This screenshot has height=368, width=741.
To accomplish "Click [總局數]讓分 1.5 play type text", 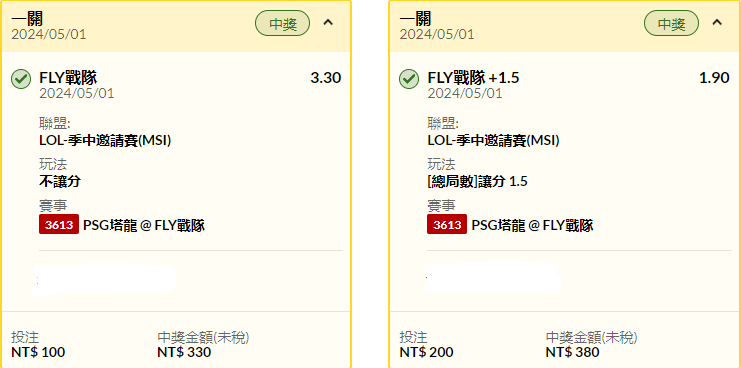I will click(478, 182).
